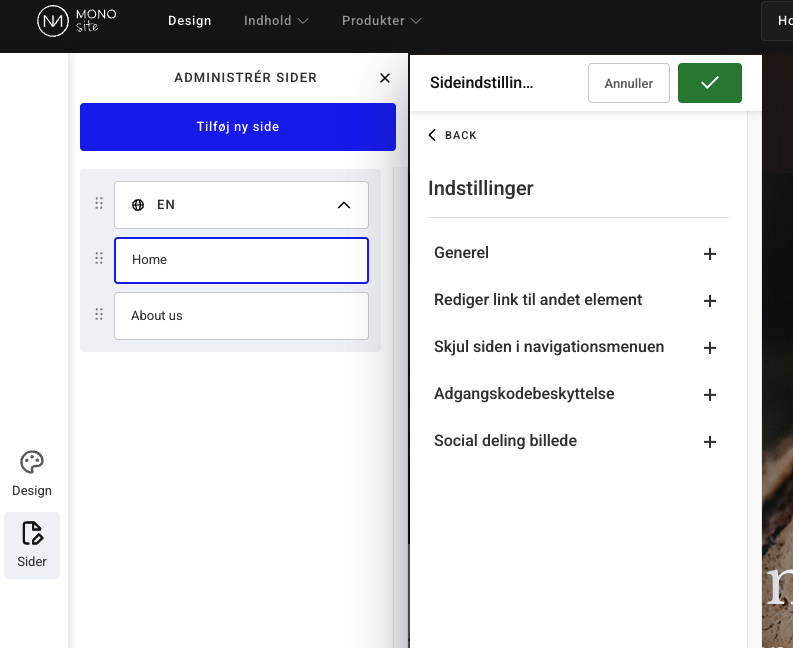793x648 pixels.
Task: Click drag handle beside About us
Action: click(x=98, y=315)
